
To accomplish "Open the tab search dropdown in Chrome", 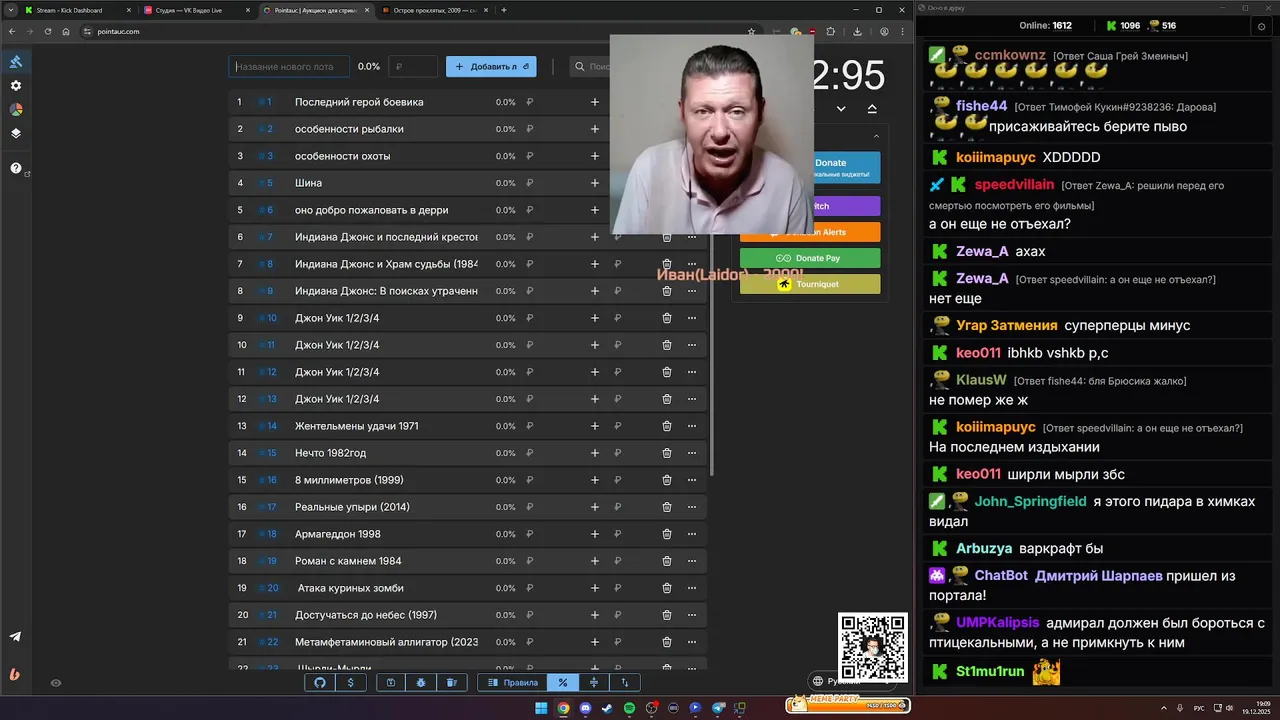I will [10, 10].
